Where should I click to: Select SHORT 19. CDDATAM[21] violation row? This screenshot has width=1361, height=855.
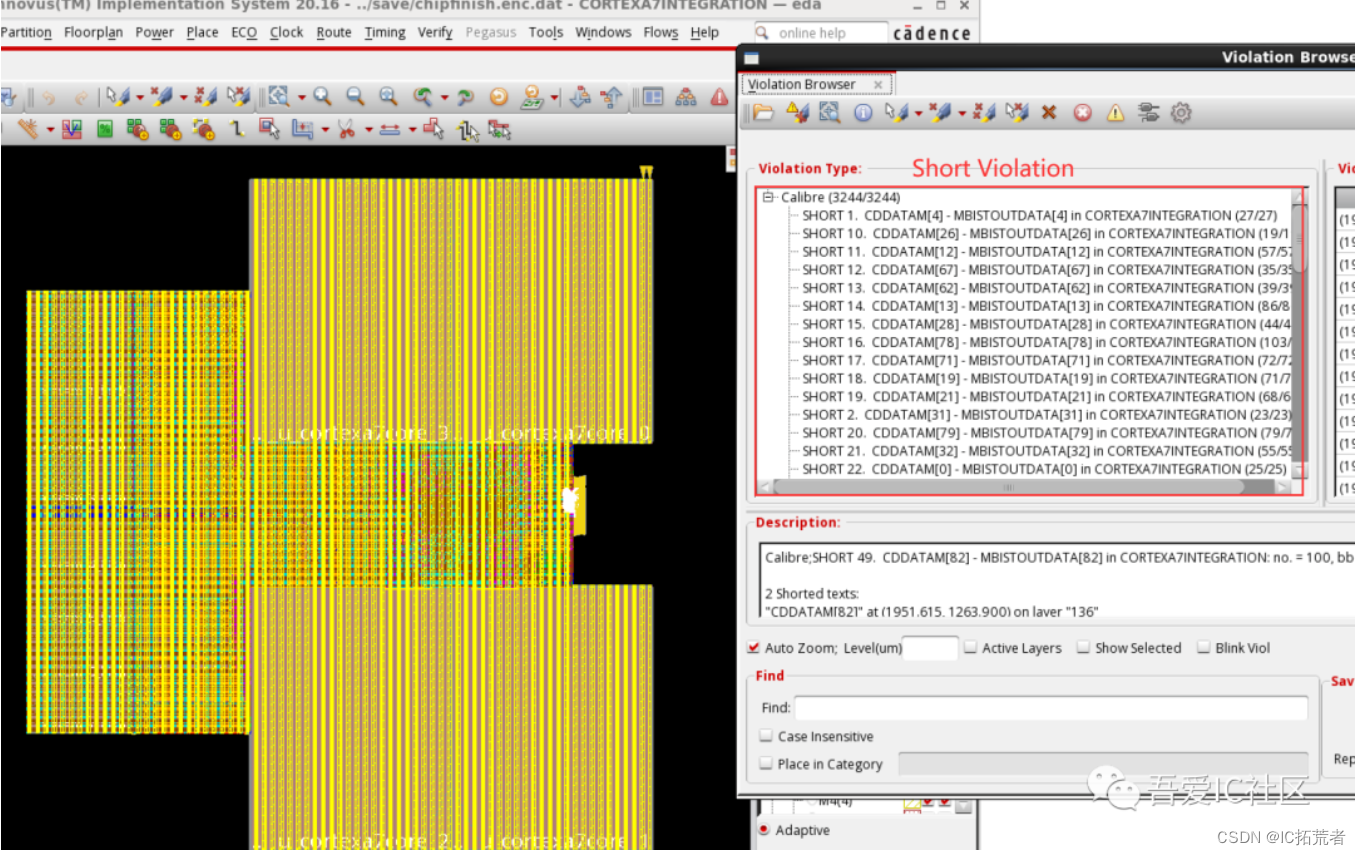click(1047, 396)
